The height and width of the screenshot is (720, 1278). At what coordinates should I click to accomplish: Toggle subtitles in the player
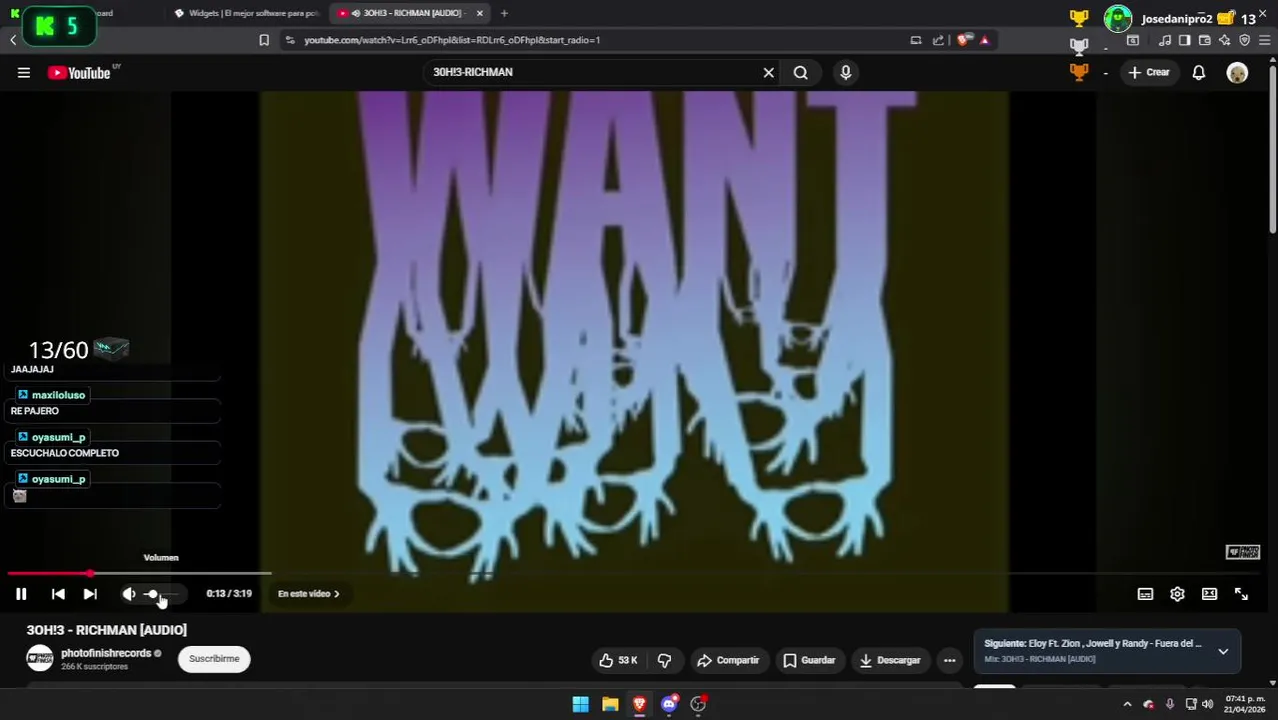(1145, 594)
